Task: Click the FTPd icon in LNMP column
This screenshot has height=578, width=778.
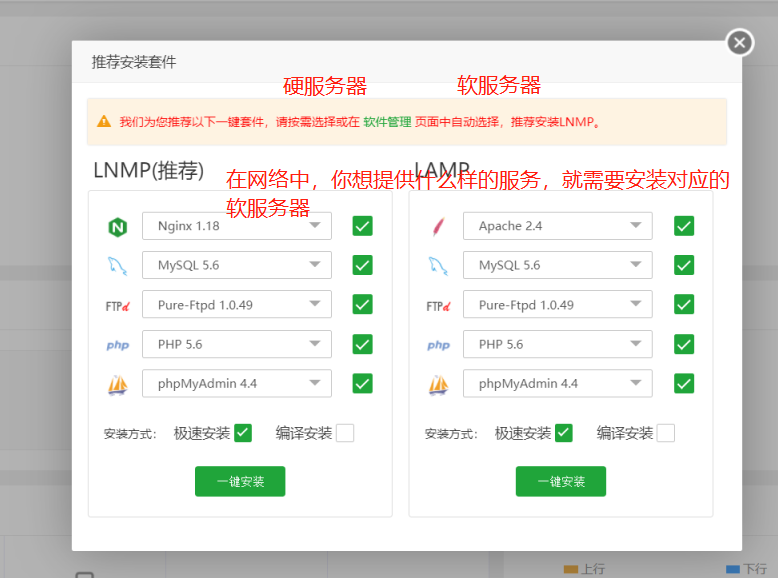Action: coord(118,306)
